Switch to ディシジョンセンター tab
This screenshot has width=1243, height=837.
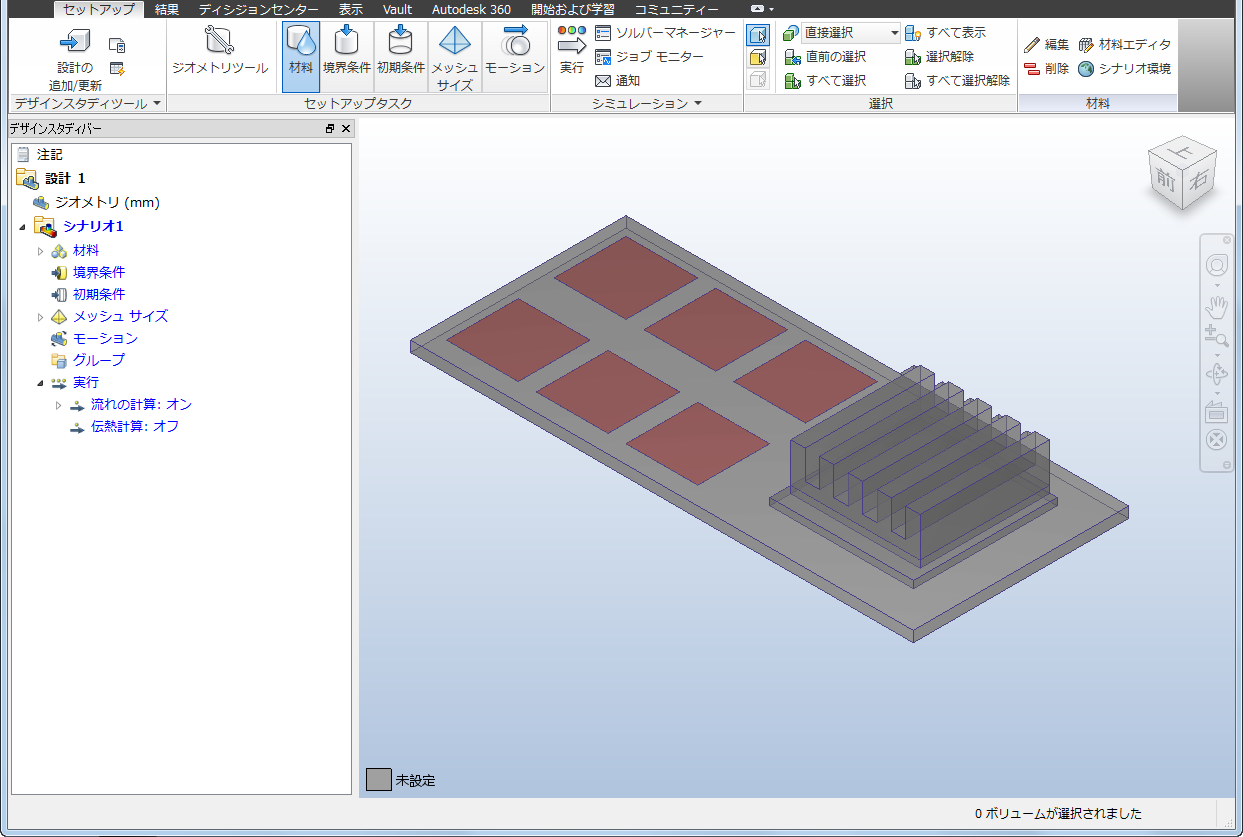[x=258, y=9]
